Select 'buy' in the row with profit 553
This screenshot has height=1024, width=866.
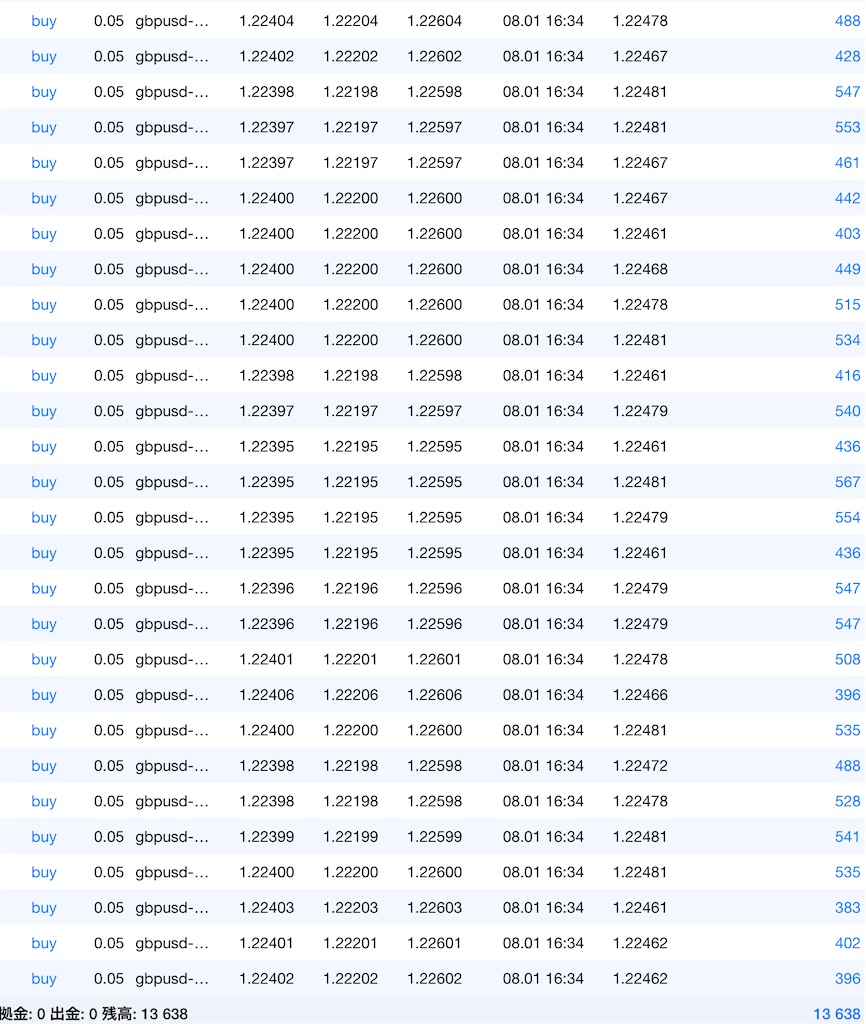pos(44,128)
